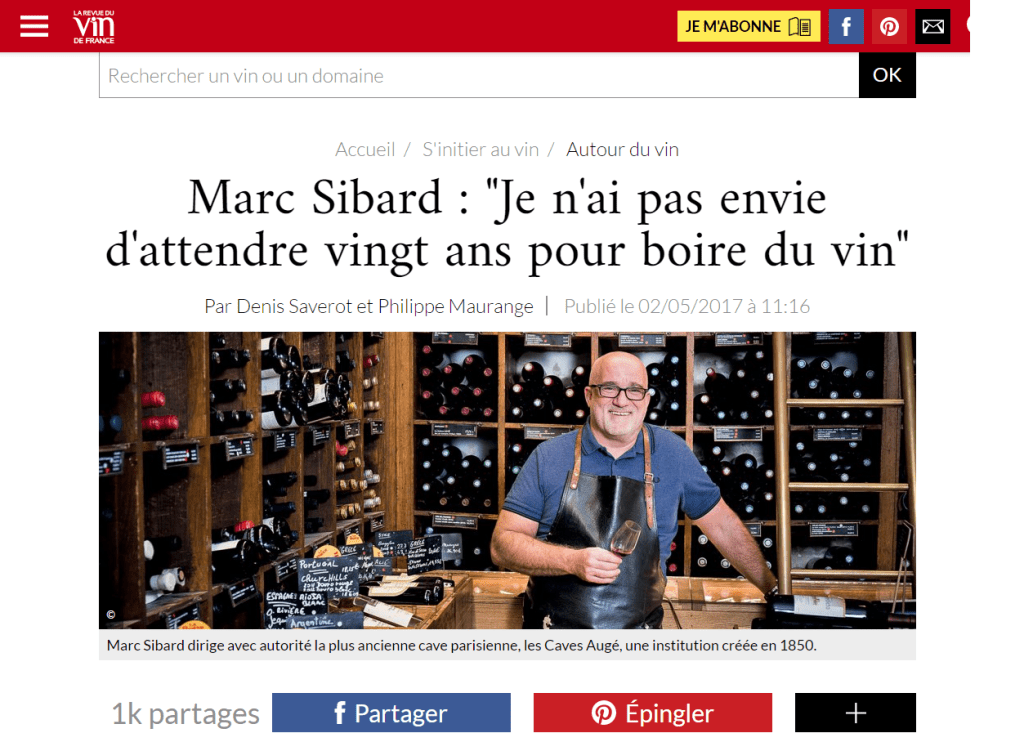Open the hamburger menu
This screenshot has height=742, width=1024.
(34, 26)
